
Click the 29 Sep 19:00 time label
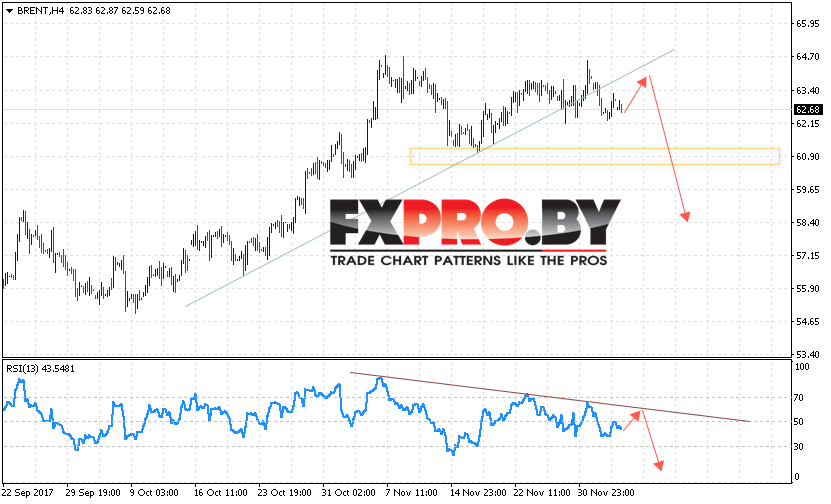92,493
